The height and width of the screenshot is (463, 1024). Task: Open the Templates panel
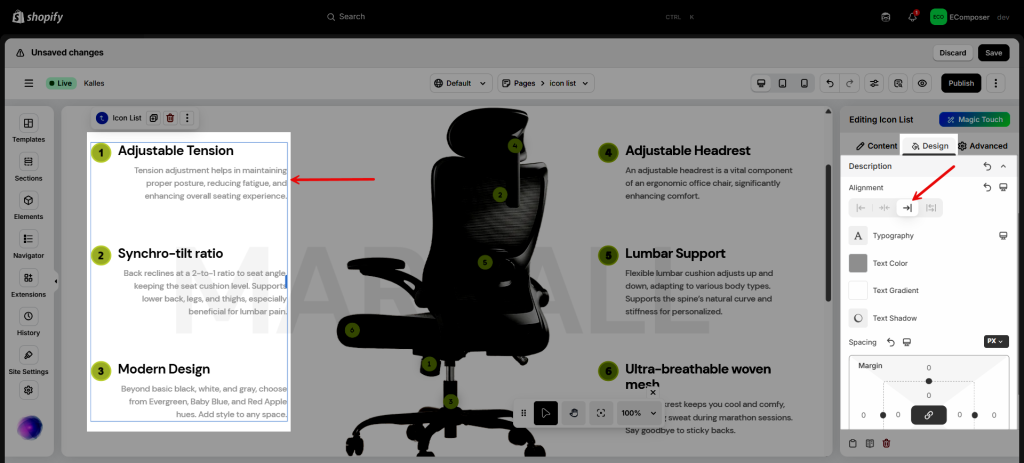pos(28,129)
